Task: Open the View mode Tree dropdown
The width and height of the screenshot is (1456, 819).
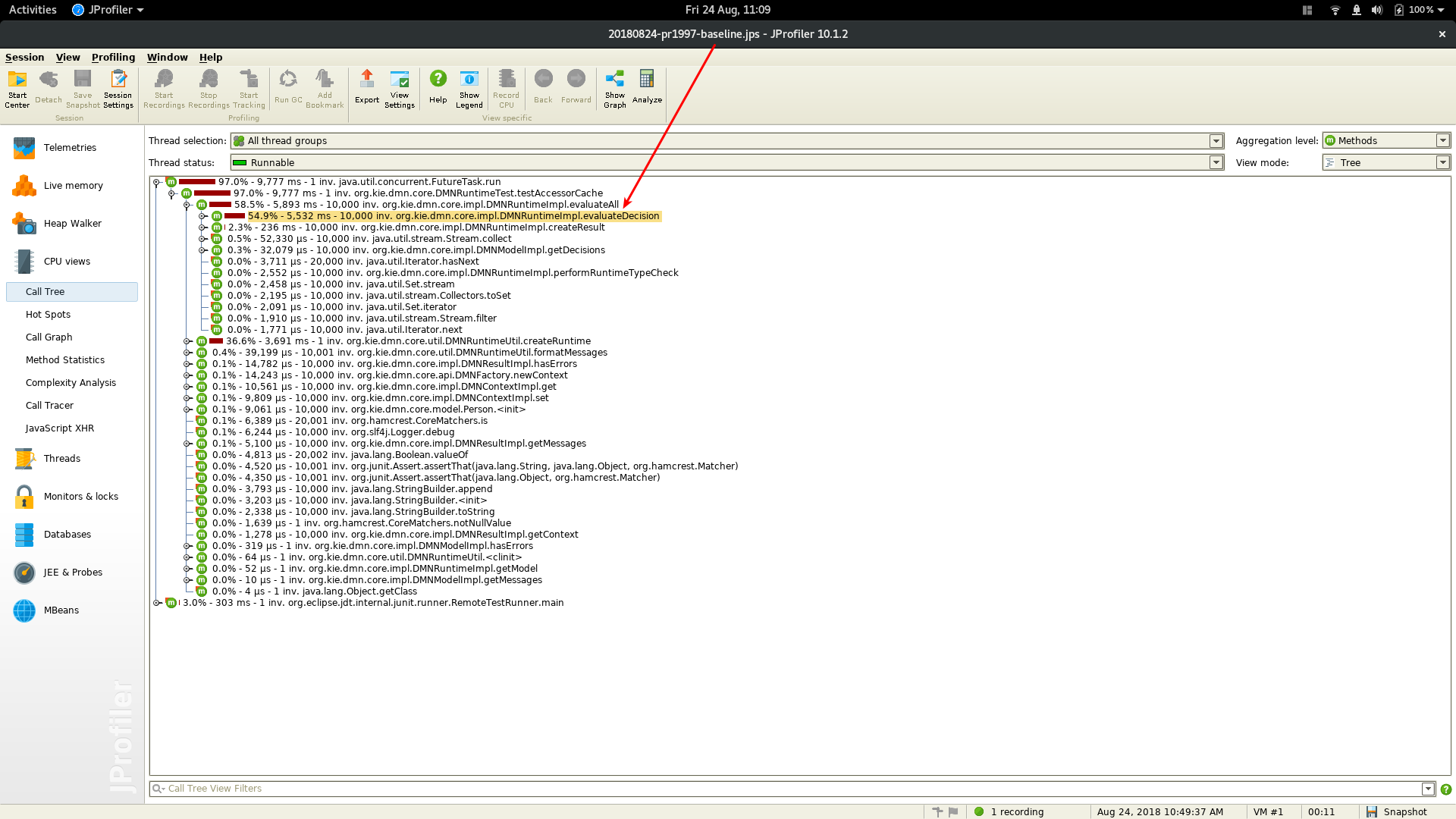Action: coord(1442,163)
